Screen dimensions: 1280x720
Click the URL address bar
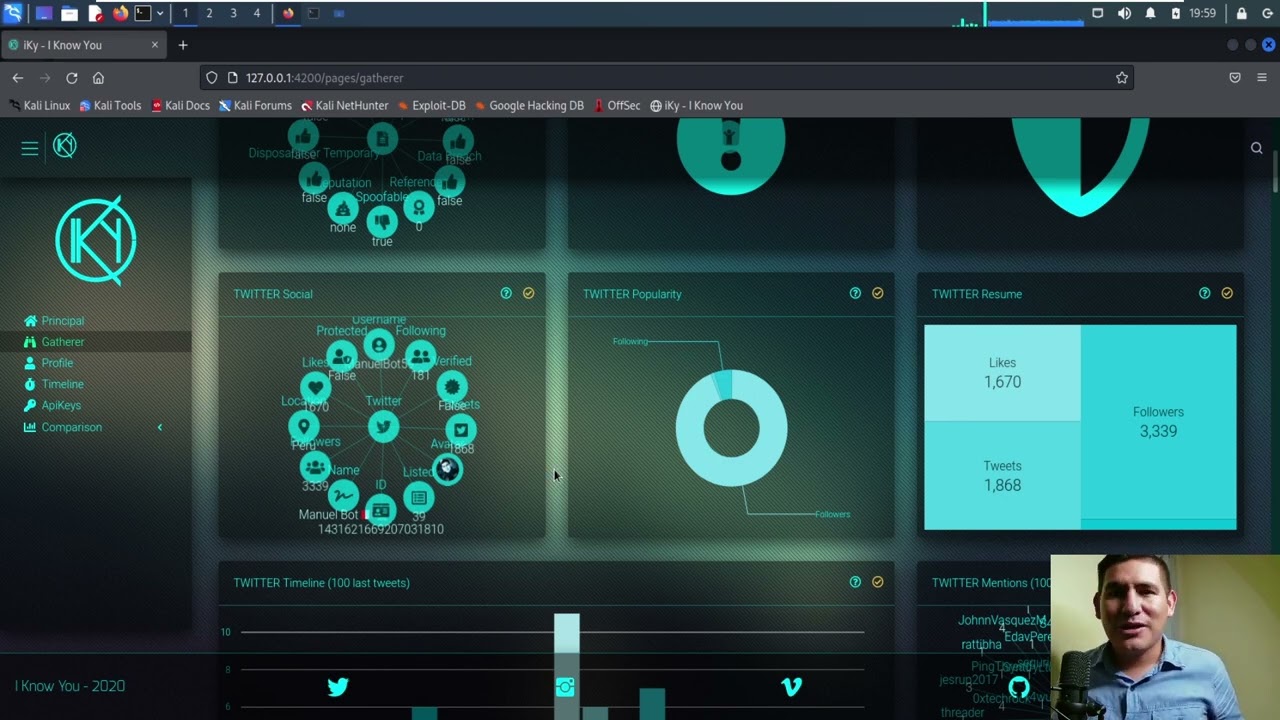668,78
